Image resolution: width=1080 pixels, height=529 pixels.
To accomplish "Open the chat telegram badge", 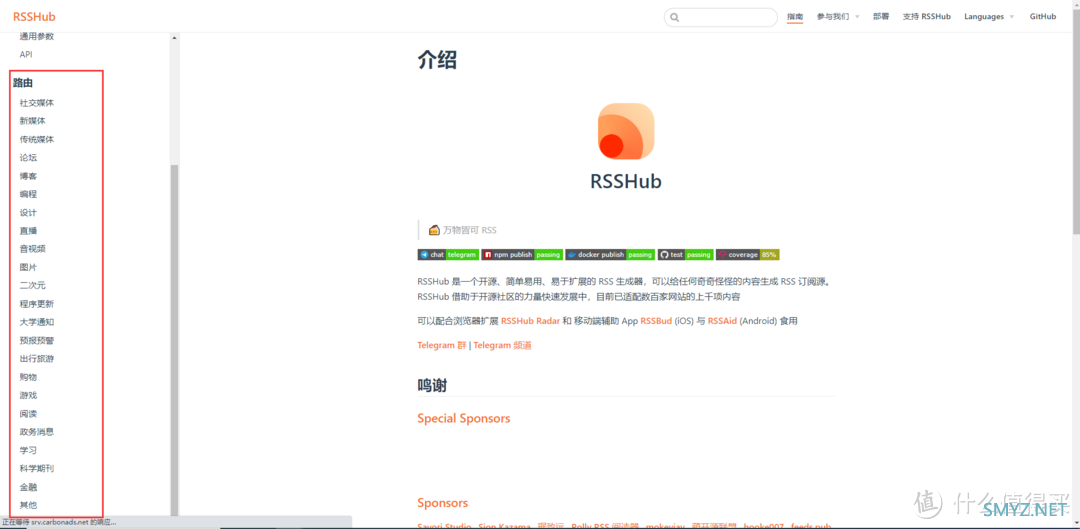I will tap(448, 254).
